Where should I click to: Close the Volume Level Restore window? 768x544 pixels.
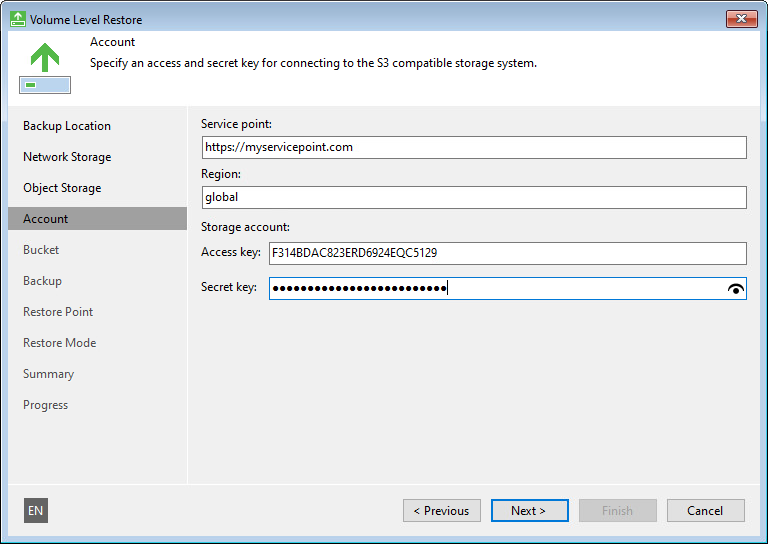point(741,19)
